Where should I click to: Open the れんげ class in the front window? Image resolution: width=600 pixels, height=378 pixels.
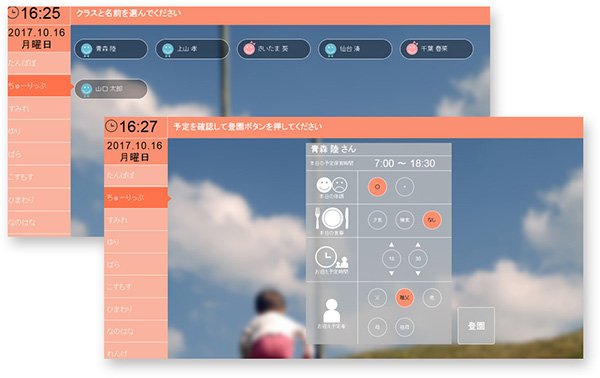(136, 351)
